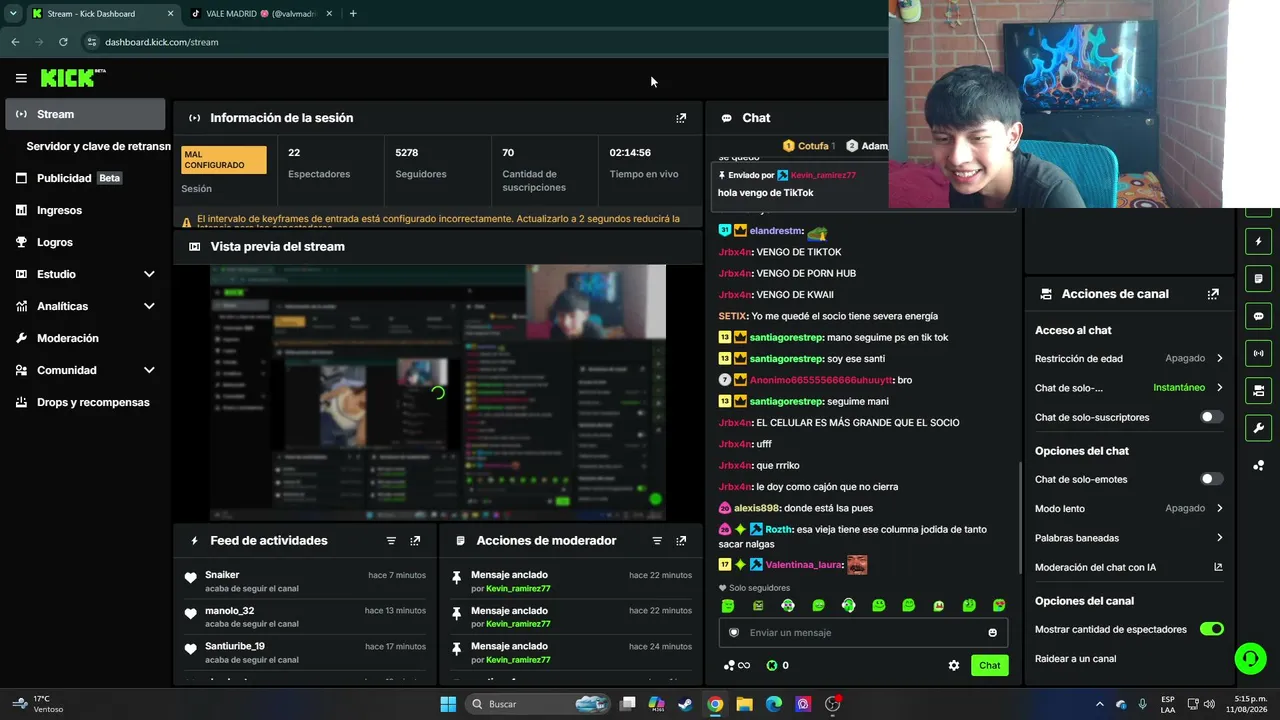Open Steam from the taskbar
1280x720 pixels.
click(x=685, y=704)
